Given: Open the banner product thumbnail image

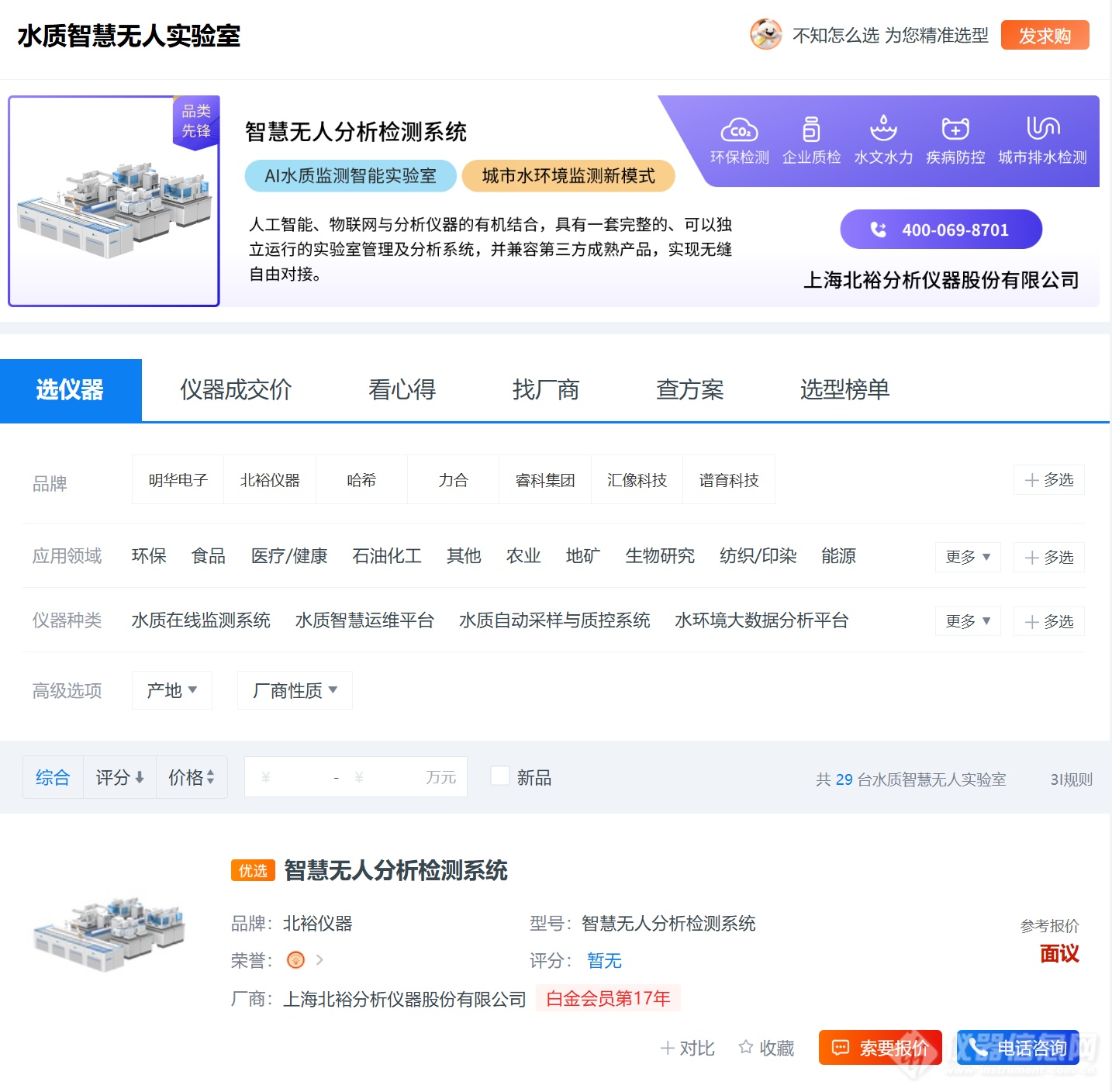Looking at the screenshot, I should pos(114,202).
